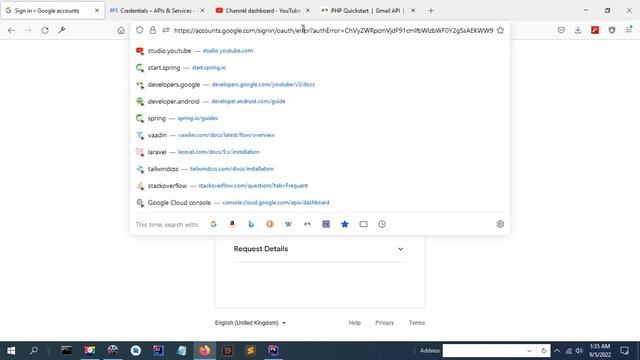Open the Privacy link
Screen dimensions: 640x360
coord(384,323)
